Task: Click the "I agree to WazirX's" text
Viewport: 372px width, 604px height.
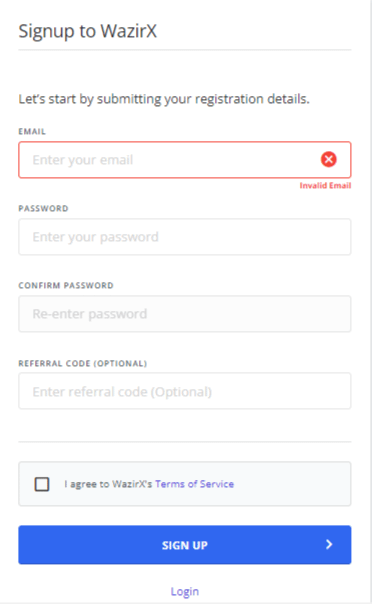Action: pos(108,484)
